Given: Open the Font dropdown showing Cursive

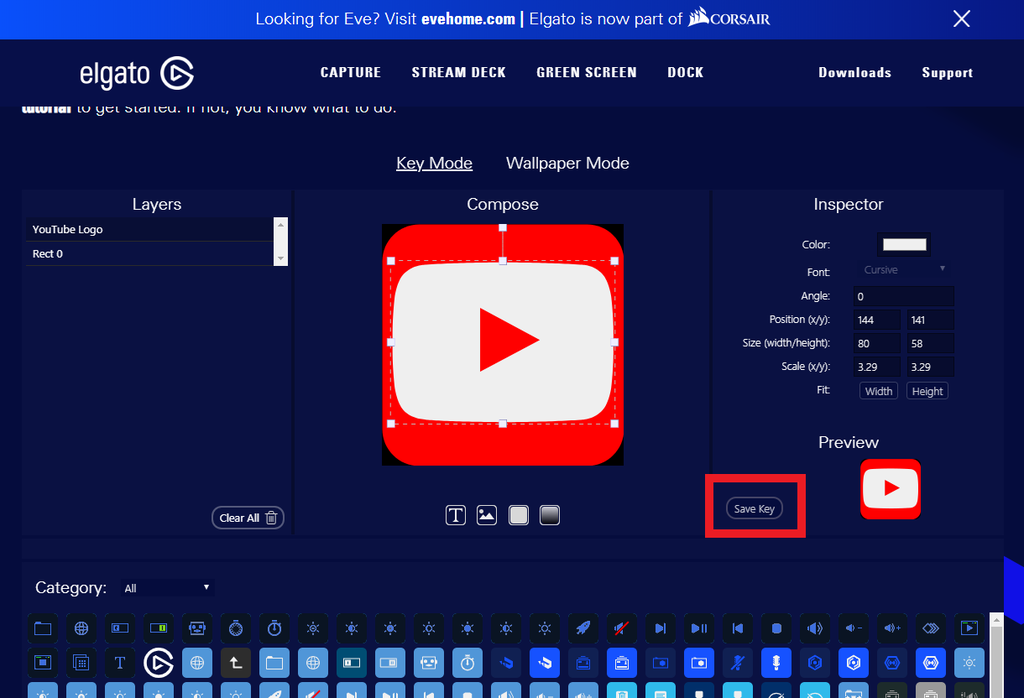Looking at the screenshot, I should [904, 270].
